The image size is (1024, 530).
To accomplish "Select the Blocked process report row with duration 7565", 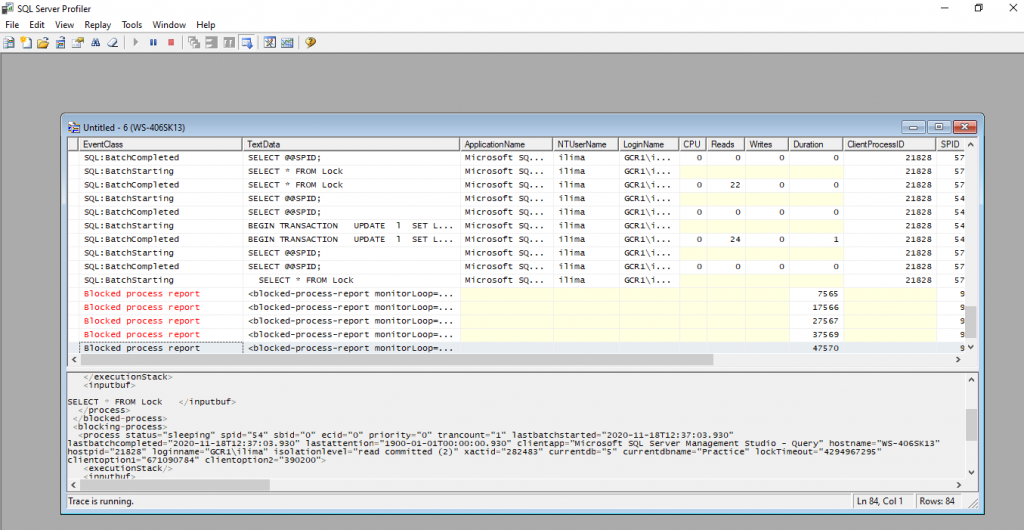I will pos(516,294).
